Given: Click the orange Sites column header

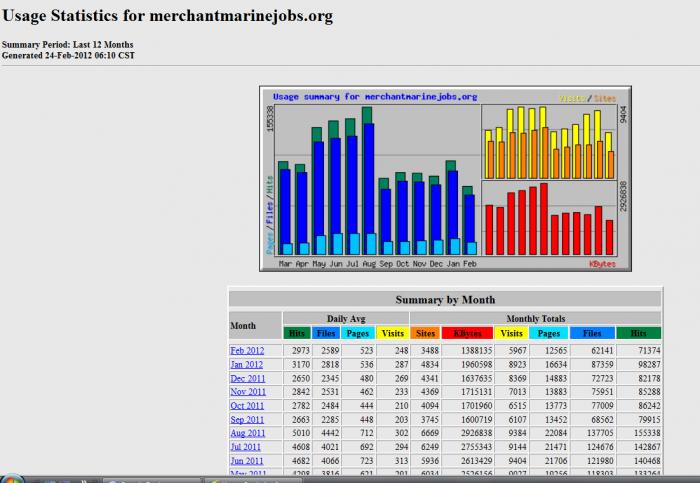Looking at the screenshot, I should click(425, 333).
